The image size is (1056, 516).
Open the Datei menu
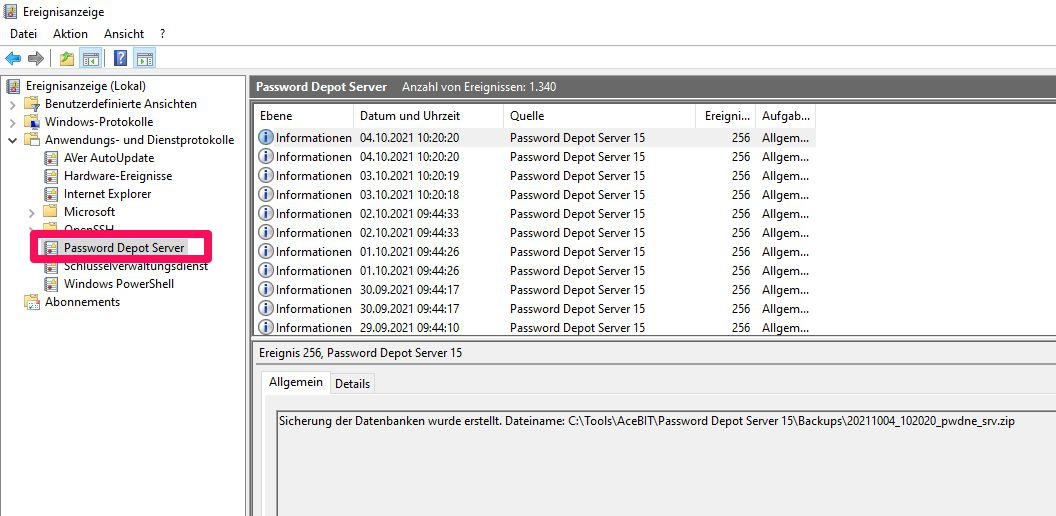pyautogui.click(x=24, y=34)
